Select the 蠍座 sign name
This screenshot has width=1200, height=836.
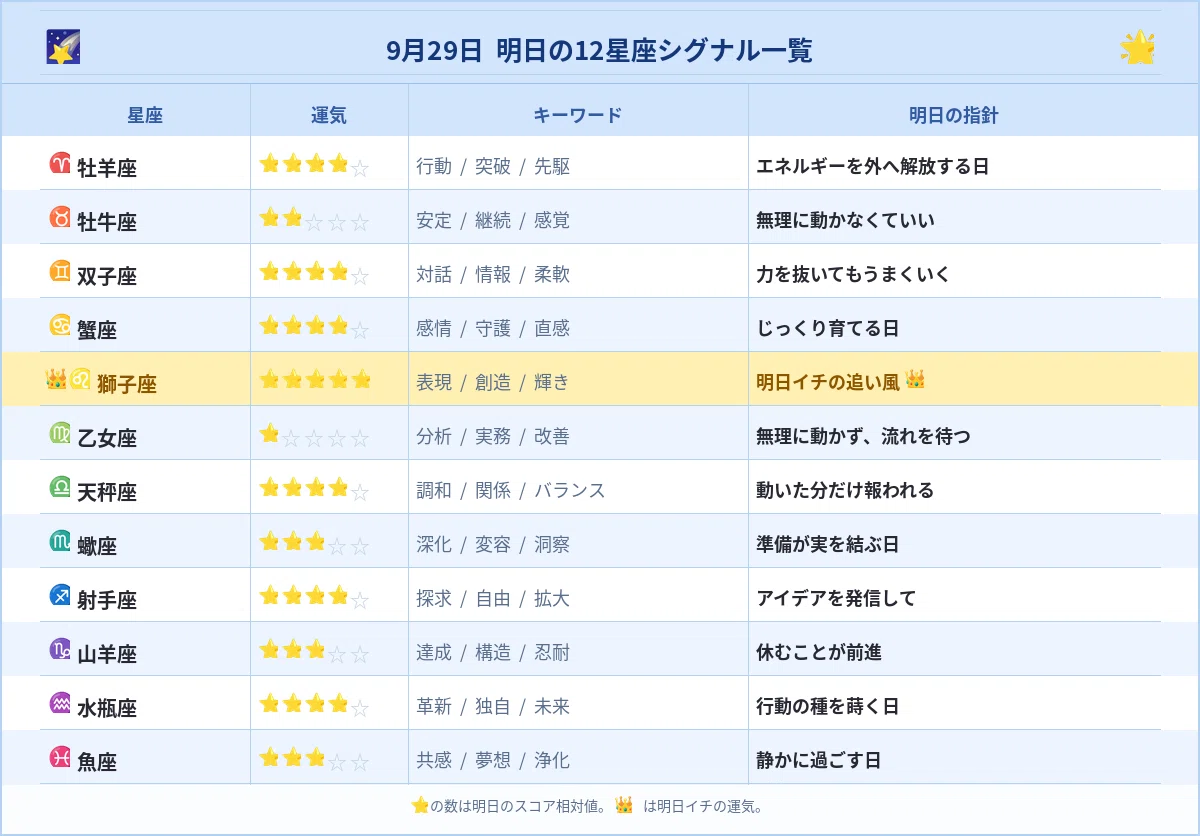coord(97,546)
